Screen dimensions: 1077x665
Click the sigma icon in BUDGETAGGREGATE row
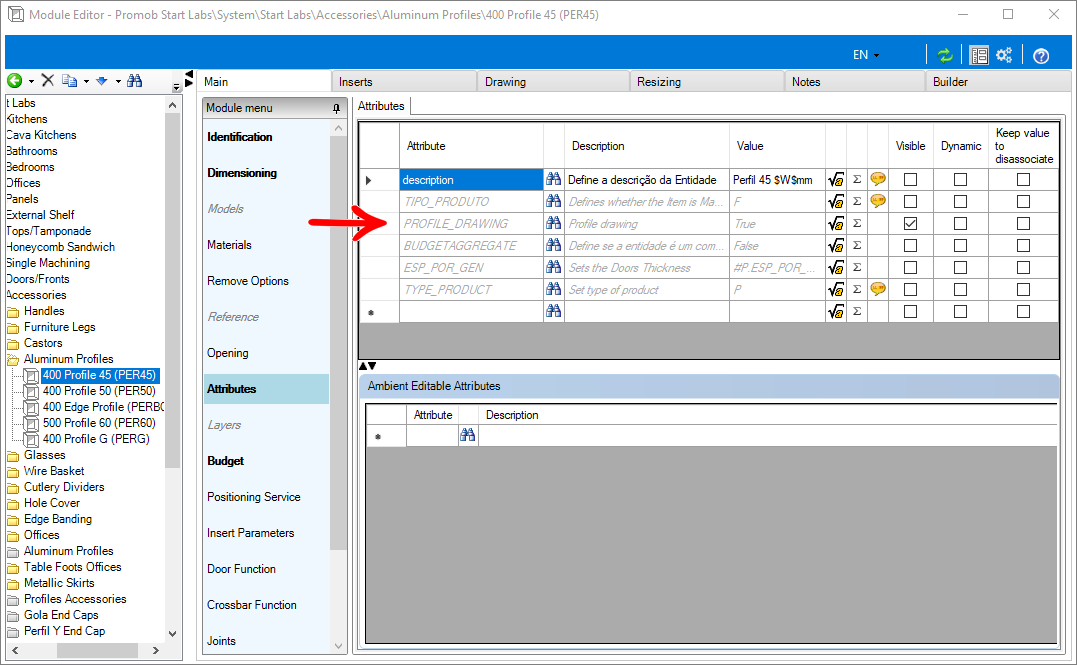857,245
